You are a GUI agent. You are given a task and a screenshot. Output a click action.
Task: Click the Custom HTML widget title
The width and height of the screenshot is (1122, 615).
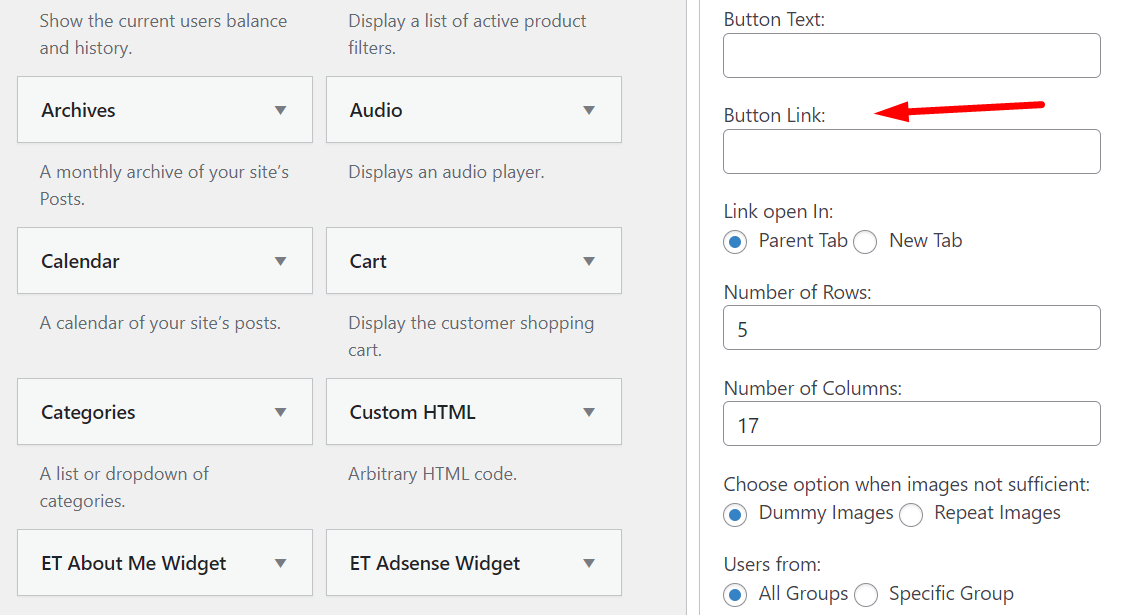pyautogui.click(x=412, y=412)
